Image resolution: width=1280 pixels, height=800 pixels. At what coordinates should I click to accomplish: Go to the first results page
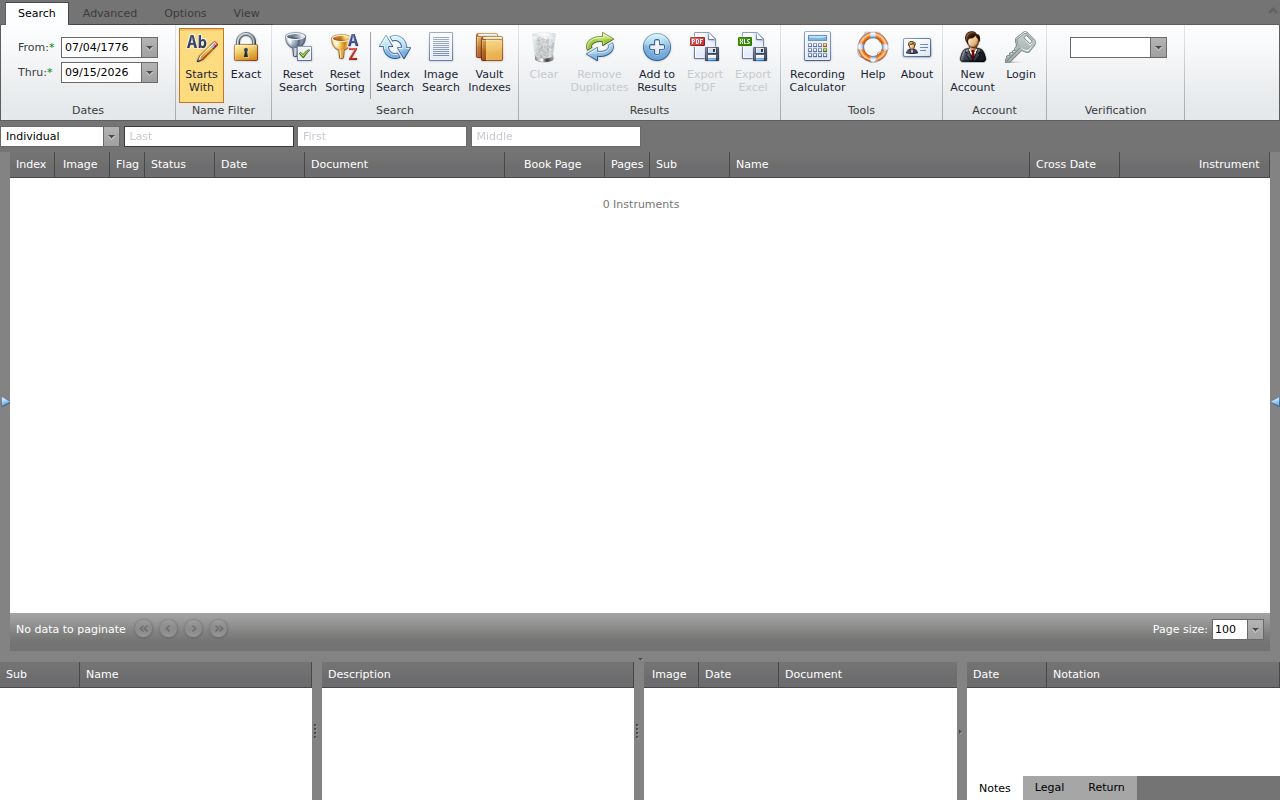tap(144, 629)
